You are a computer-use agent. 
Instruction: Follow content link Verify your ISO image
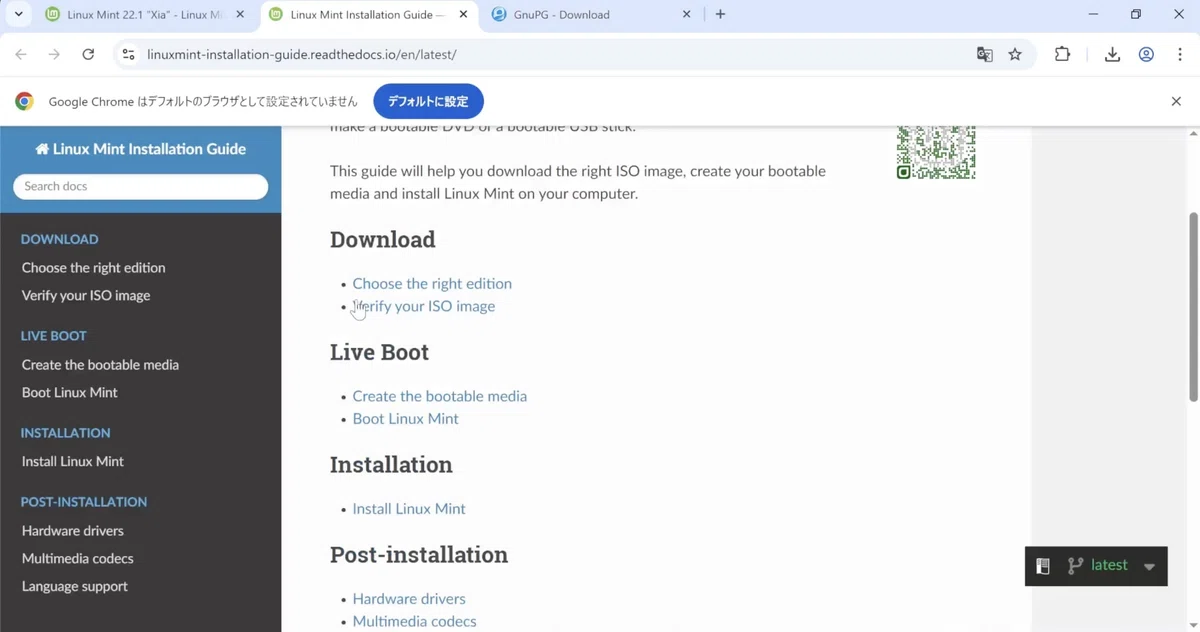[424, 306]
